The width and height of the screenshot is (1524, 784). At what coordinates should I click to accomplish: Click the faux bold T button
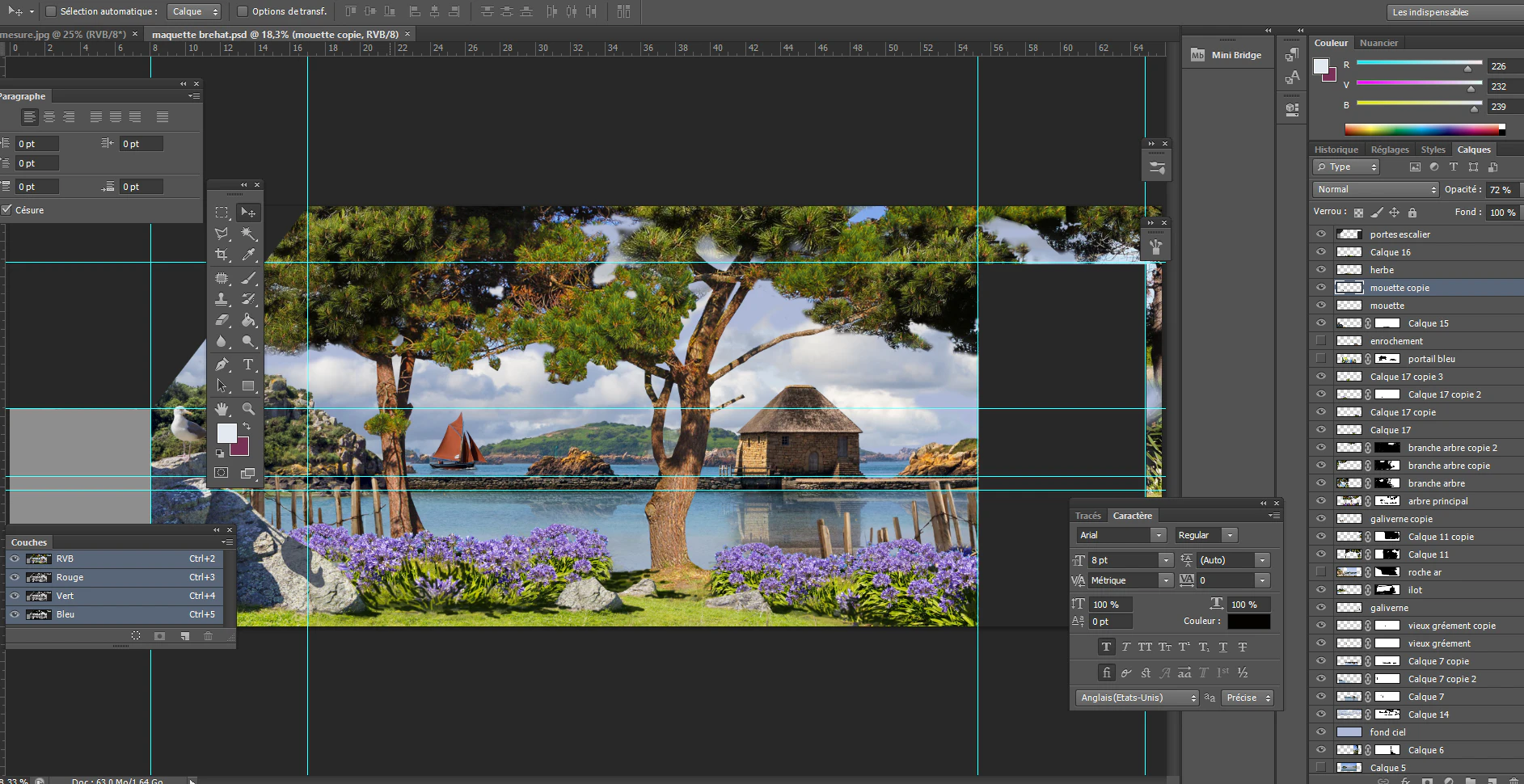click(1106, 647)
